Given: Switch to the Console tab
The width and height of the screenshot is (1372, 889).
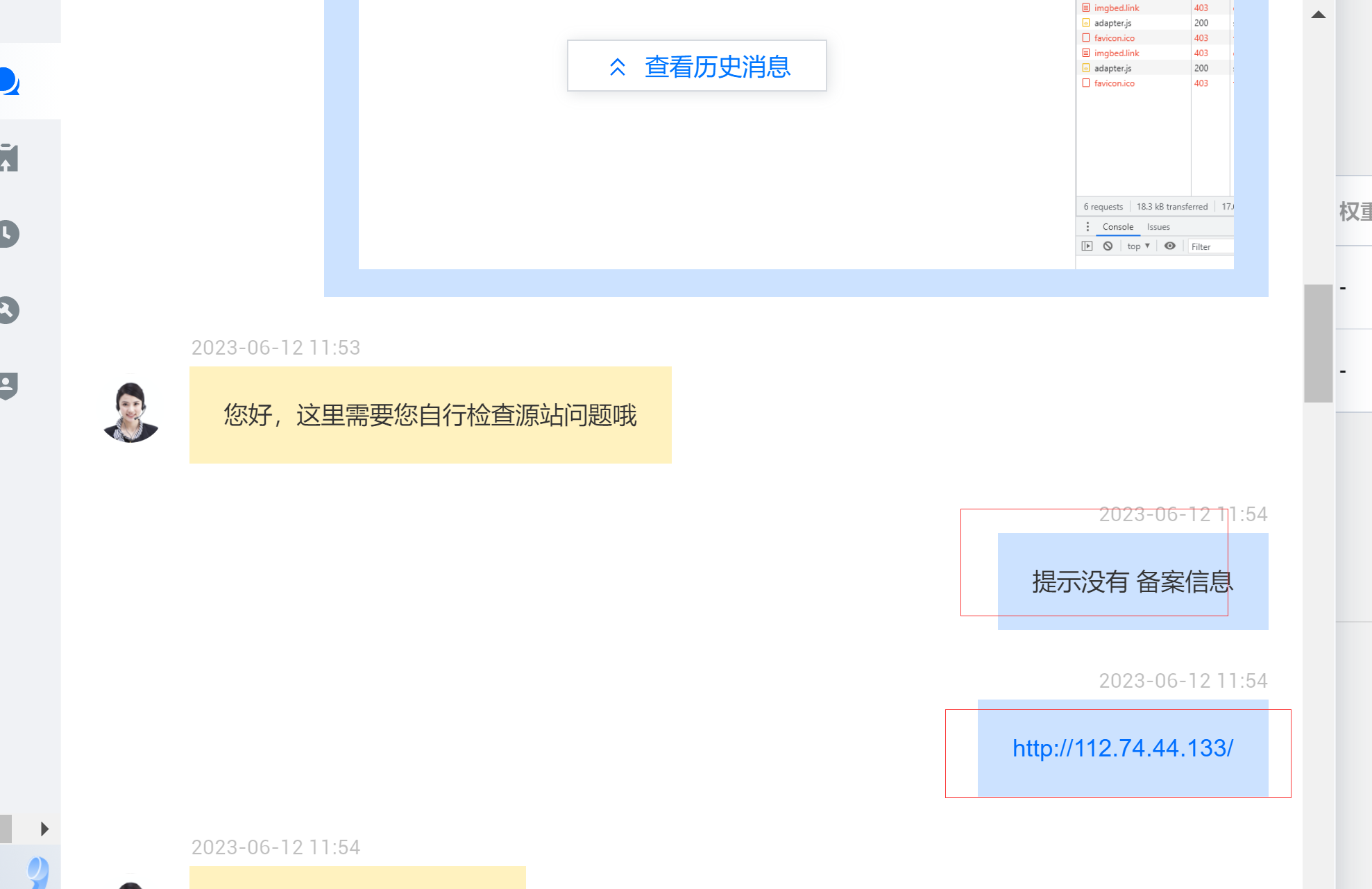Looking at the screenshot, I should [x=1117, y=227].
